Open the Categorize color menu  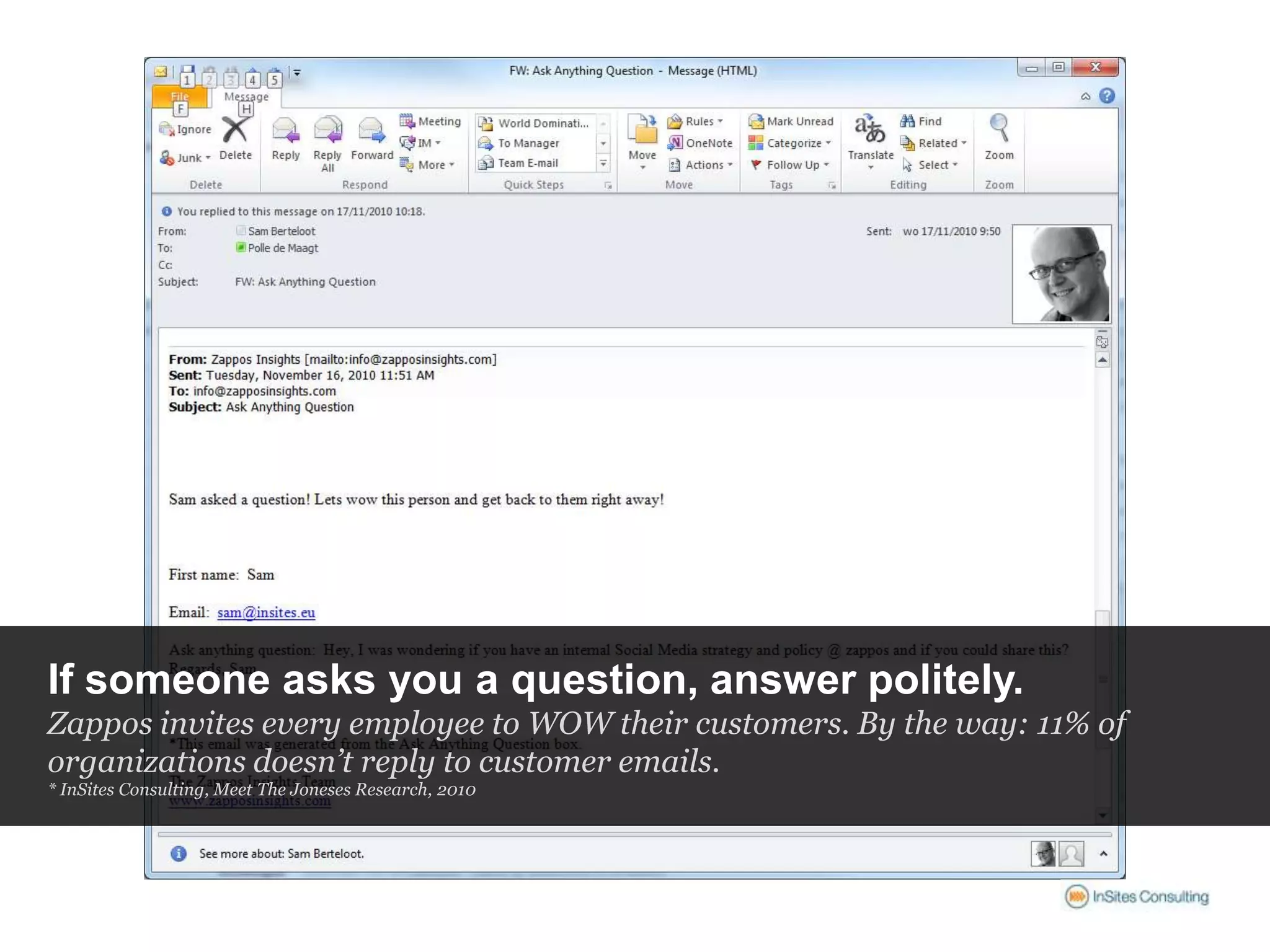click(x=789, y=143)
